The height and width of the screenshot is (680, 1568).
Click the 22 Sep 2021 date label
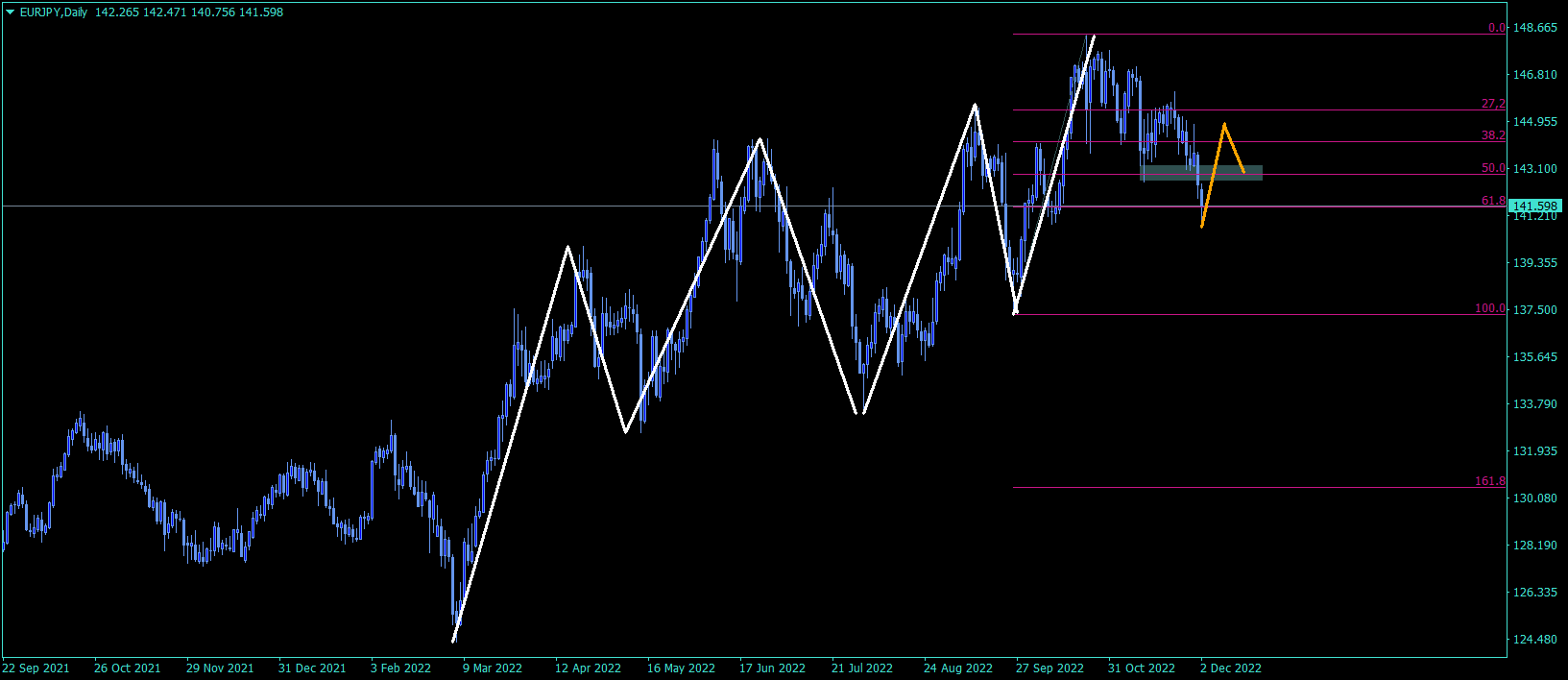36,668
